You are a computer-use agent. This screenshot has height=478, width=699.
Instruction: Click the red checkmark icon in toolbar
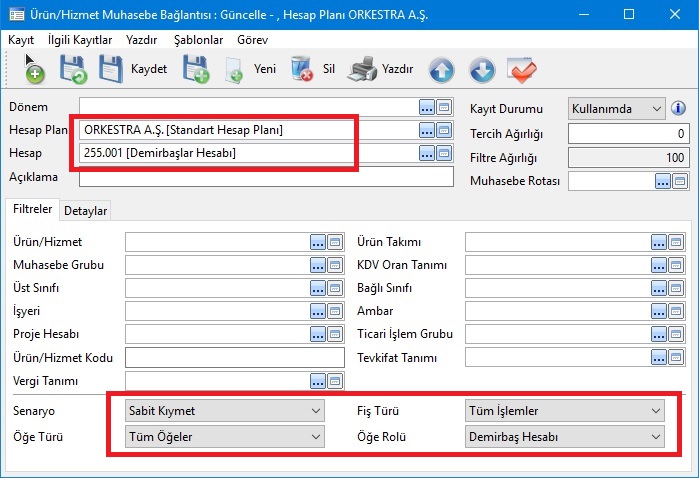(522, 70)
